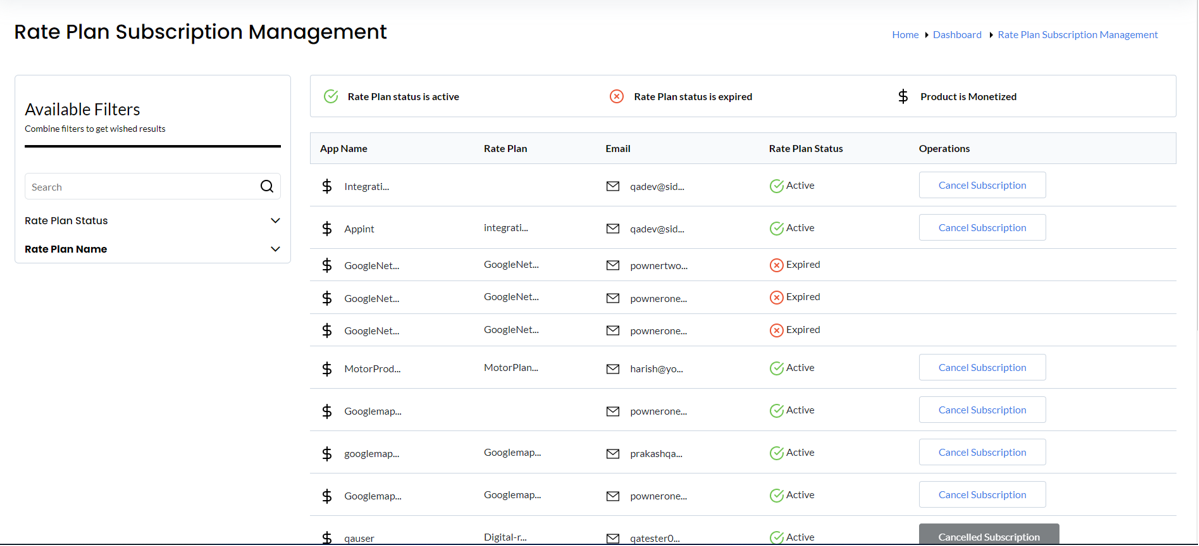Click the App Name column header

(343, 148)
